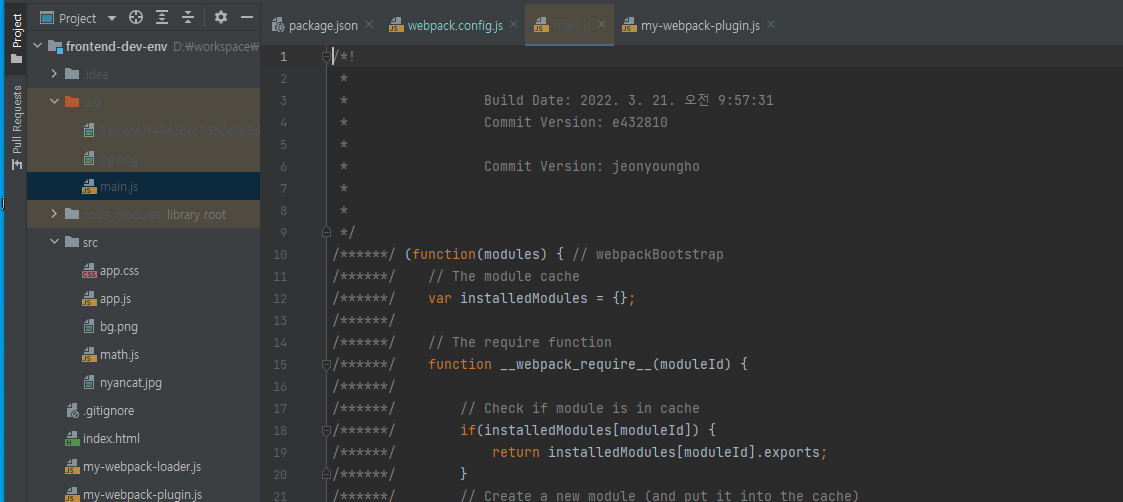Click the image file icon beside nyancat.jpg
This screenshot has width=1123, height=502.
tap(89, 382)
